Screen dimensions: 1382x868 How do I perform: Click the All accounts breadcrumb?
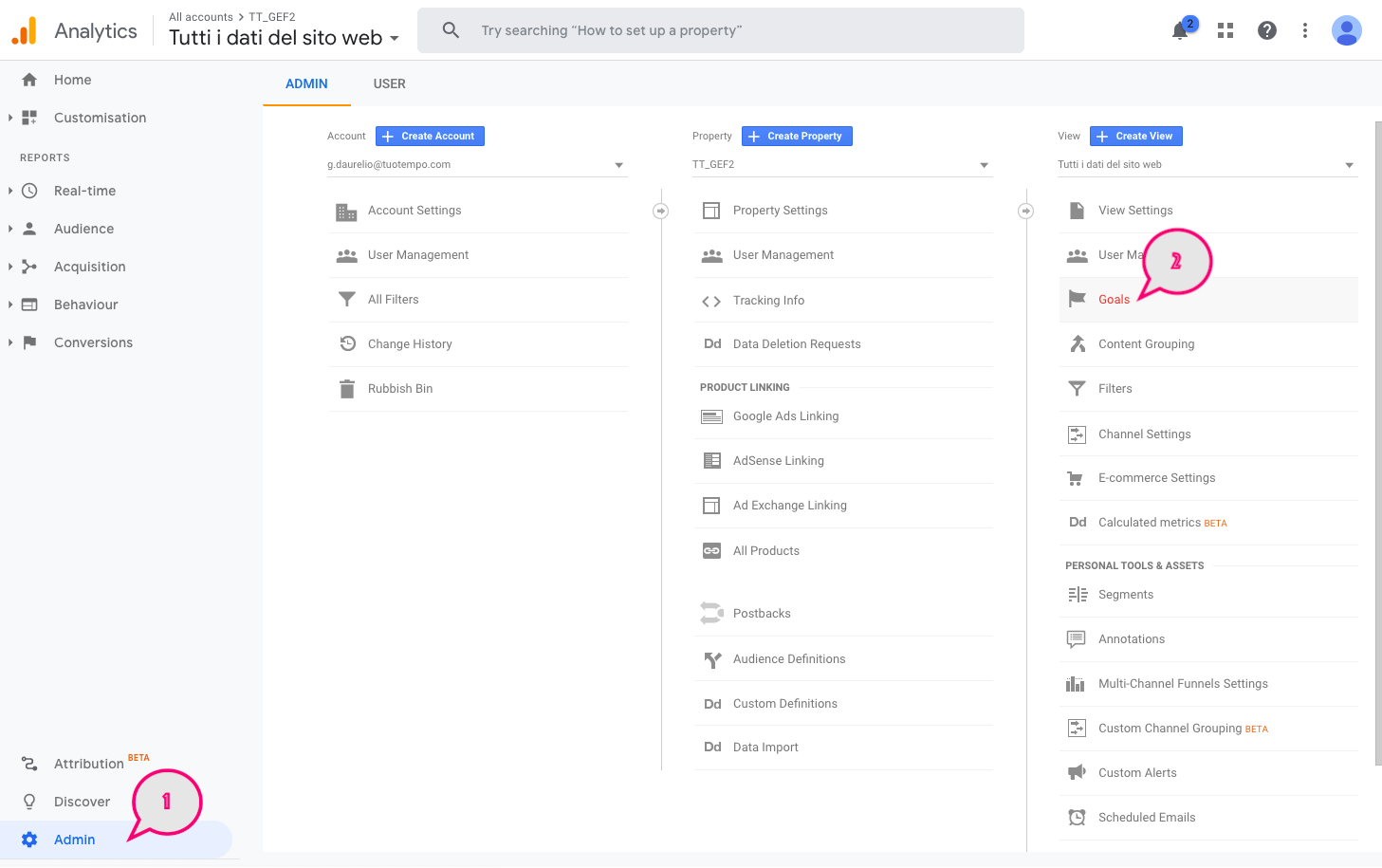pyautogui.click(x=200, y=17)
